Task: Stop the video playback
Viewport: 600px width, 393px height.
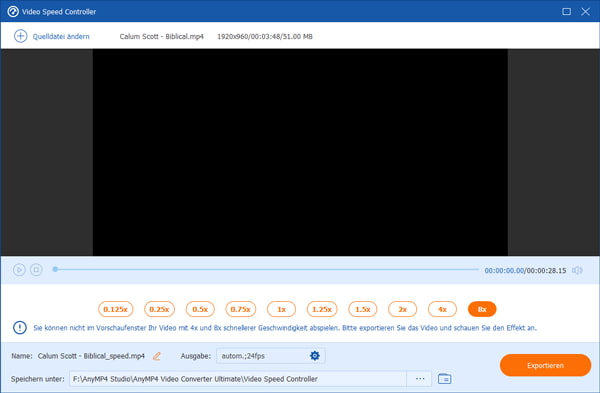Action: coord(36,270)
